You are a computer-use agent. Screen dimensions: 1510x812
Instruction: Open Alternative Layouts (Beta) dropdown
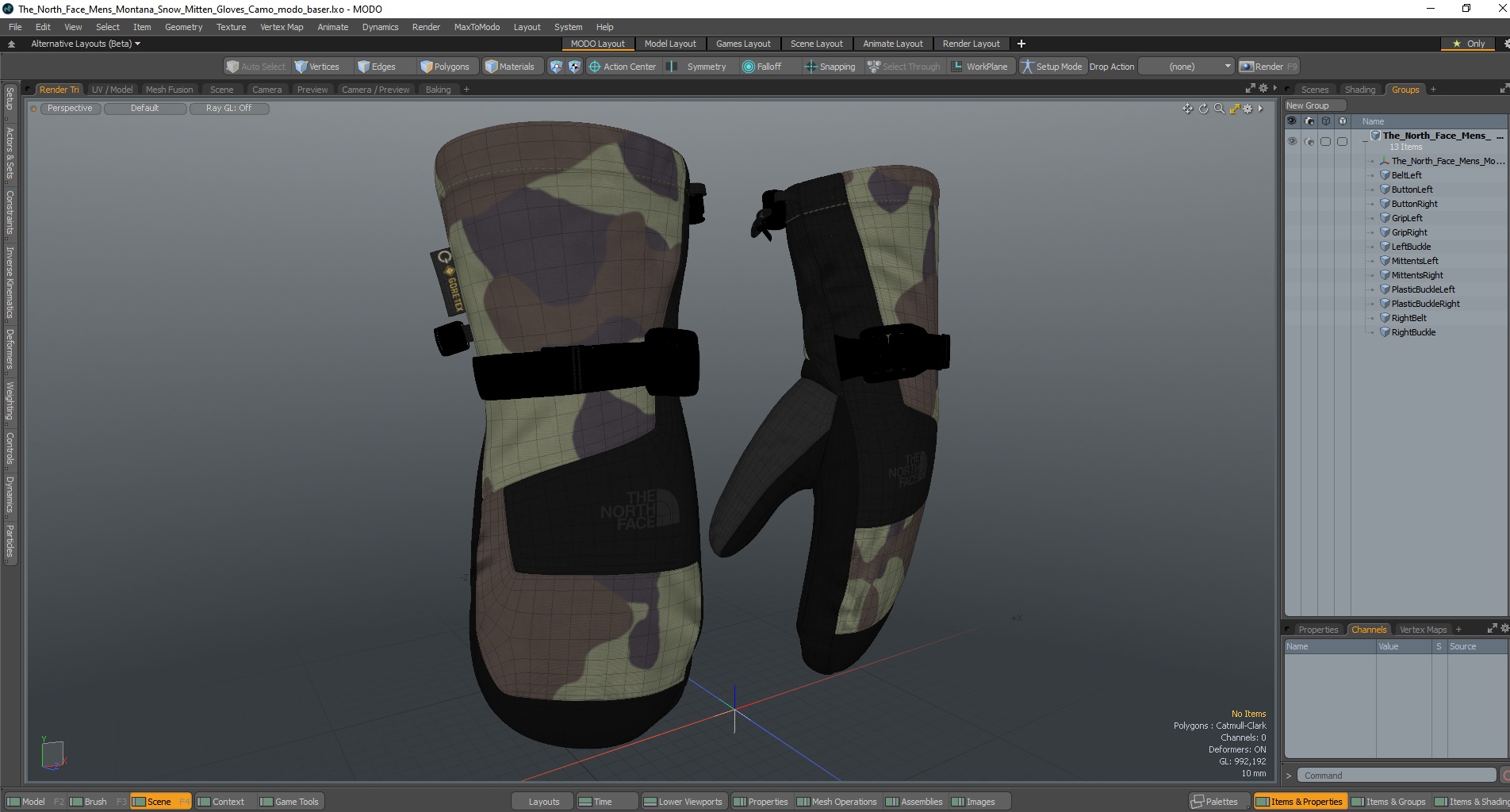coord(86,44)
